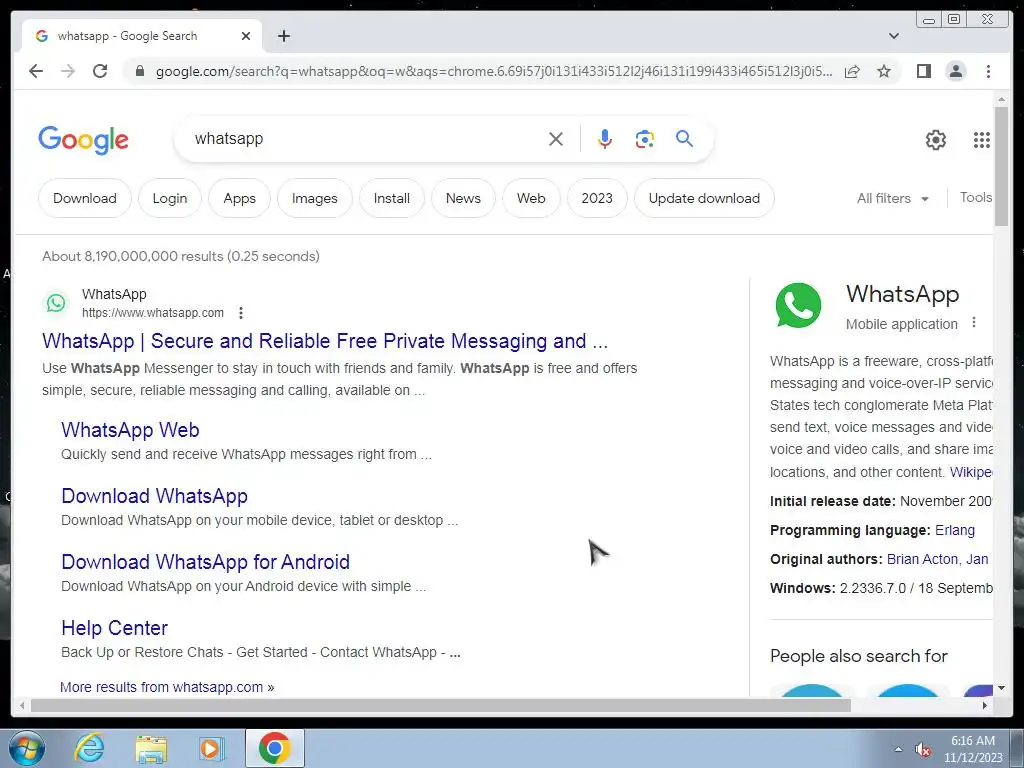Click the scroll down arrow

1001,688
